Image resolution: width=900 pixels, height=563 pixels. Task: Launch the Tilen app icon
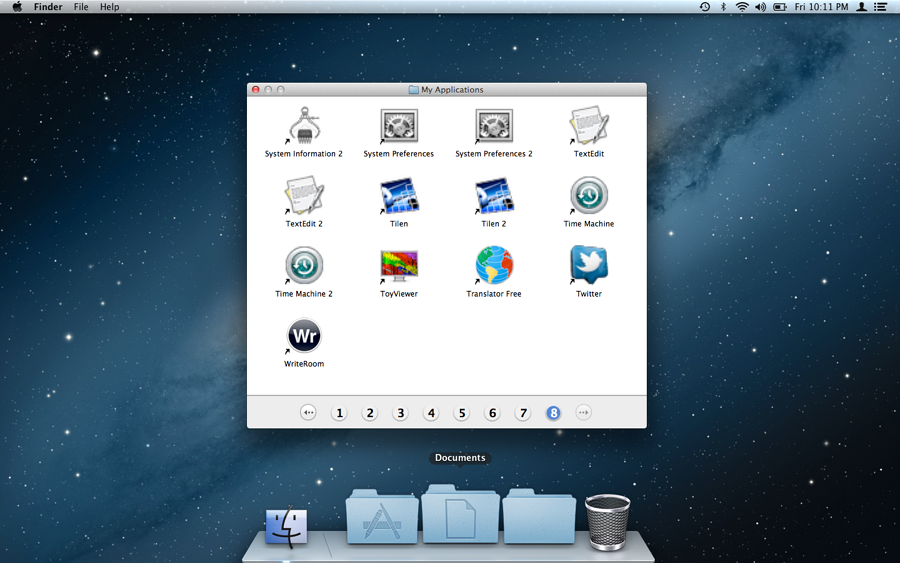[x=399, y=195]
